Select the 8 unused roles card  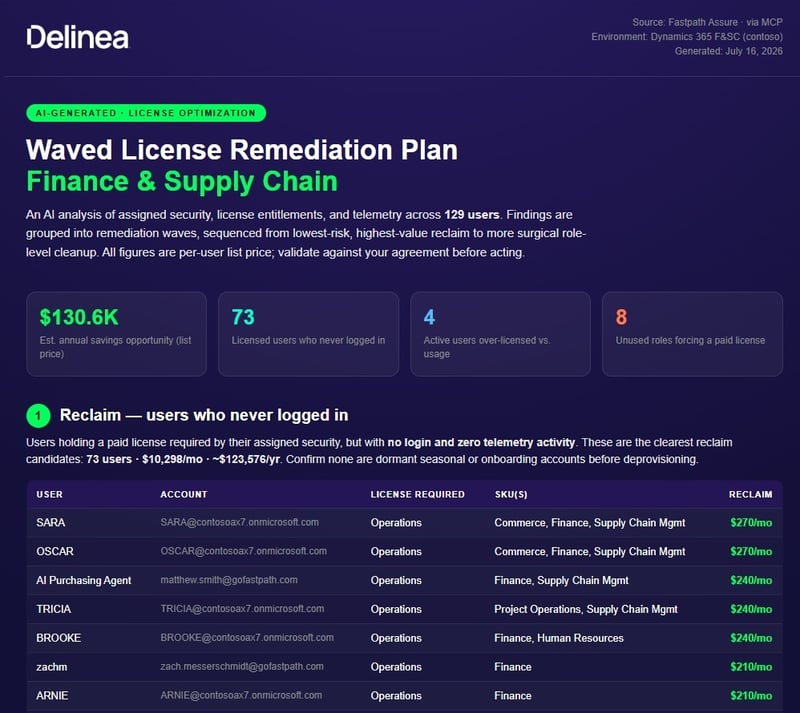click(692, 334)
